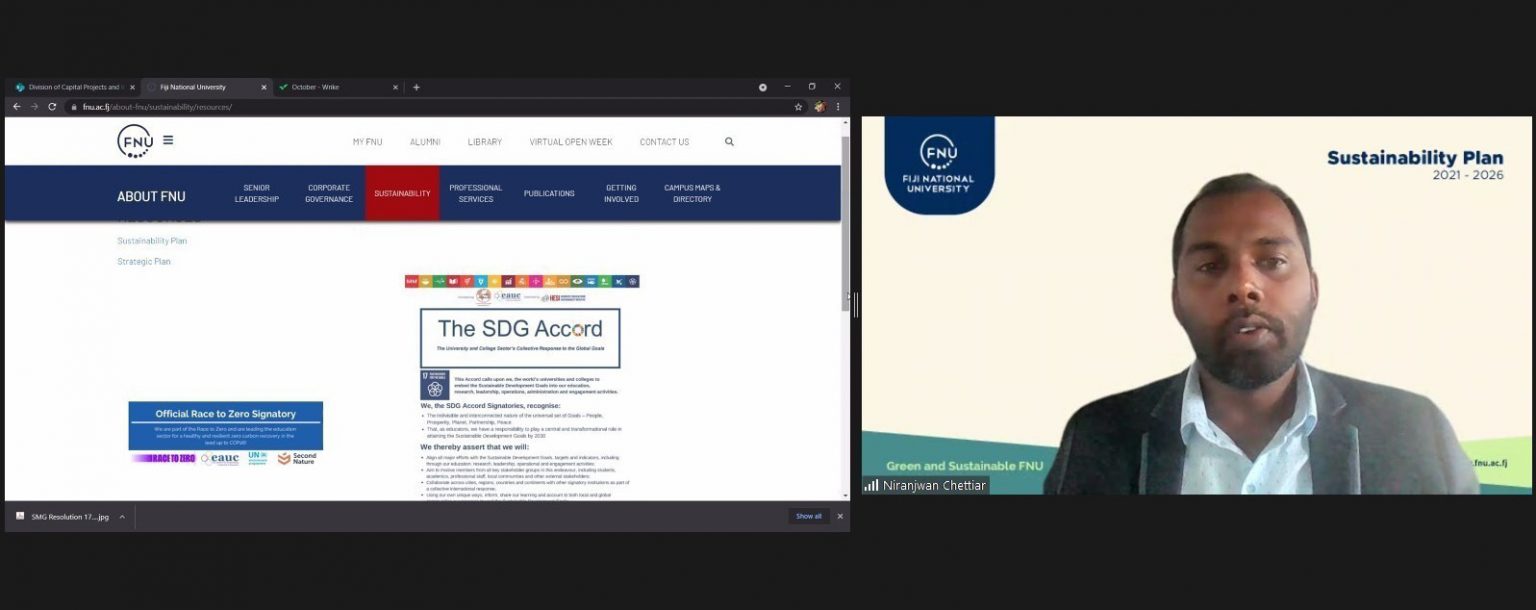Viewport: 1536px width, 610px height.
Task: Open the Sustainability Plan link
Action: [152, 241]
